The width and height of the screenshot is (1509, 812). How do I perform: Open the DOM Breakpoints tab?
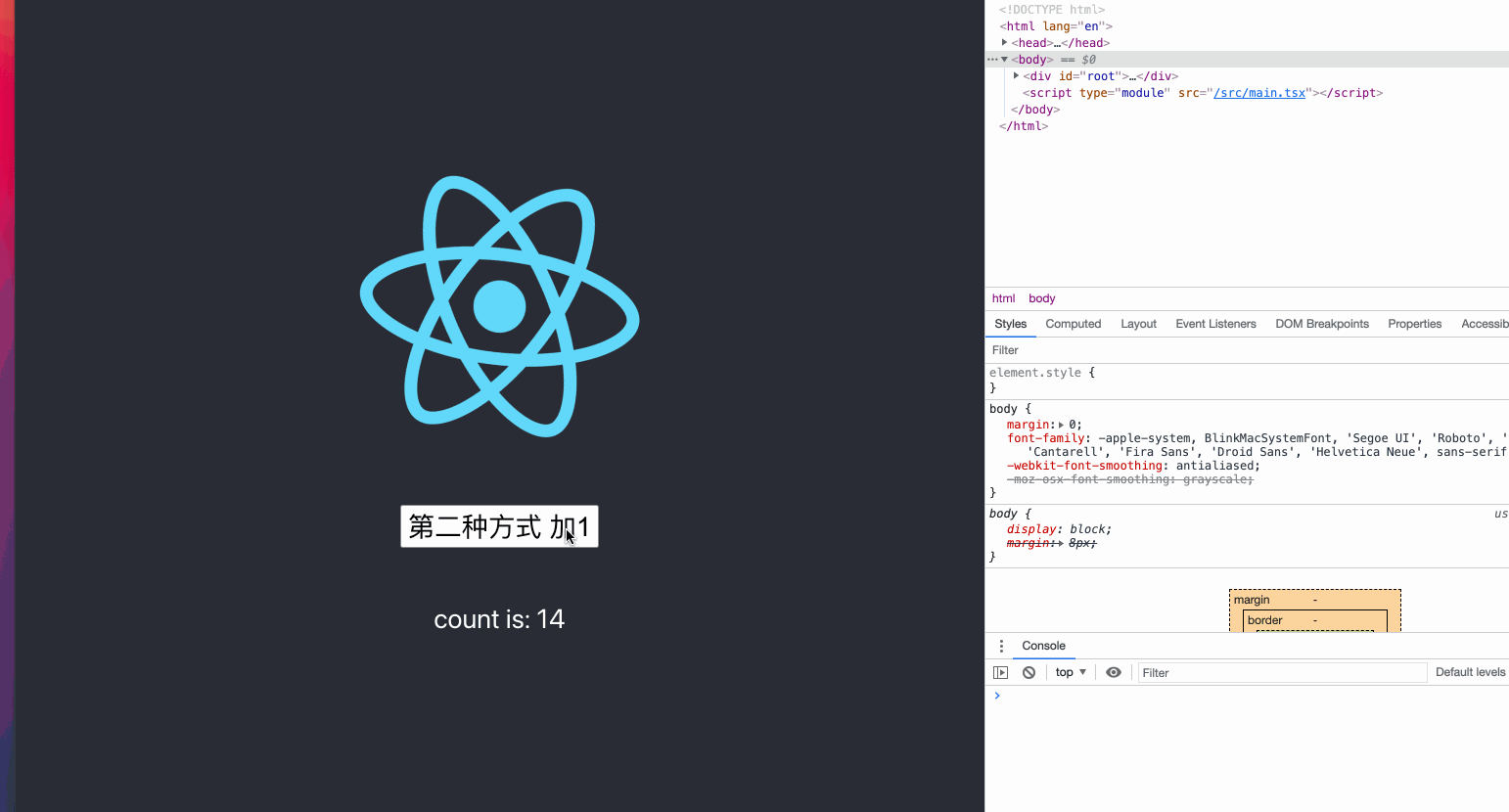tap(1321, 324)
